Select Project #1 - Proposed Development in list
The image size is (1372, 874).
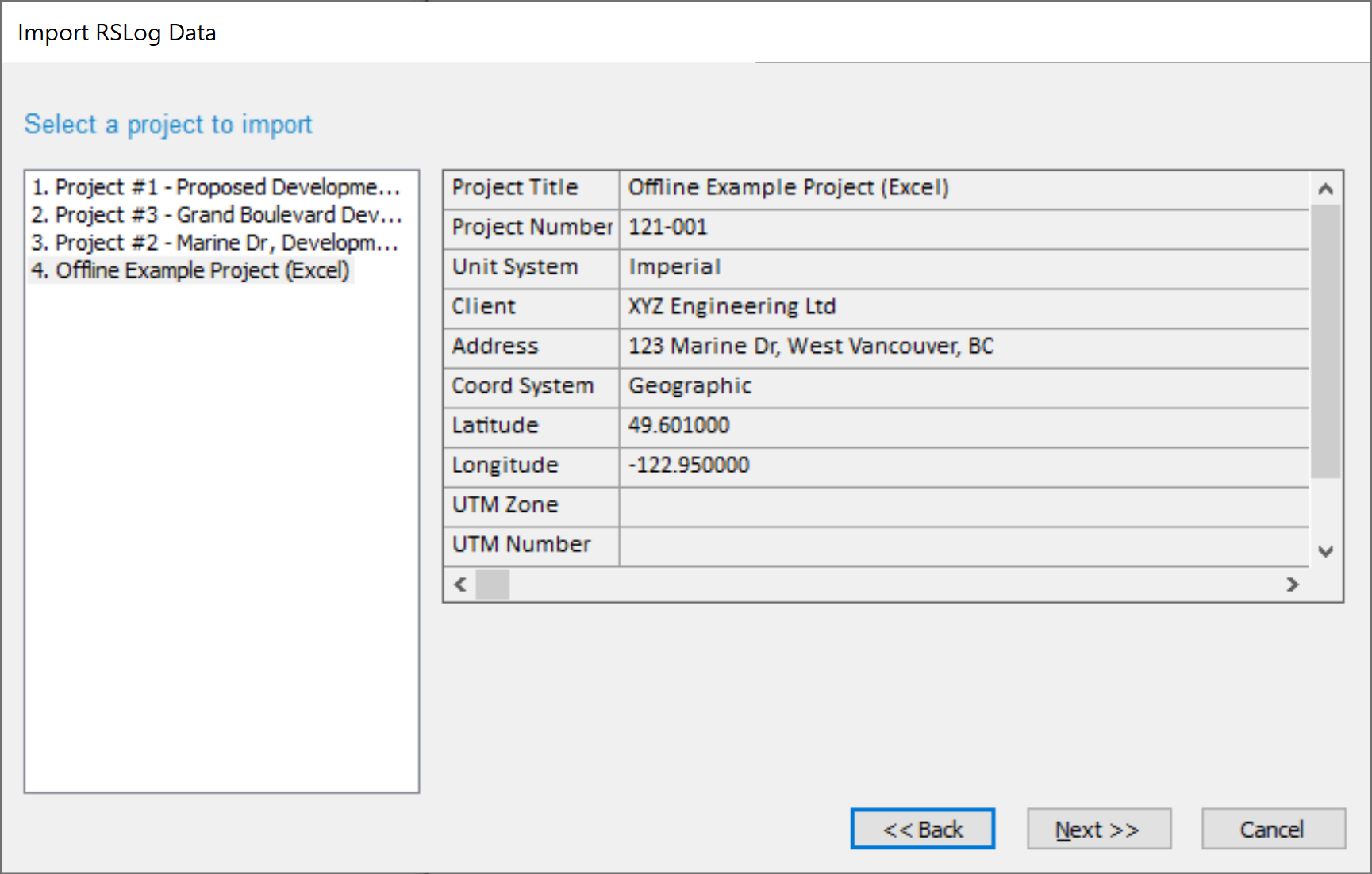217,187
